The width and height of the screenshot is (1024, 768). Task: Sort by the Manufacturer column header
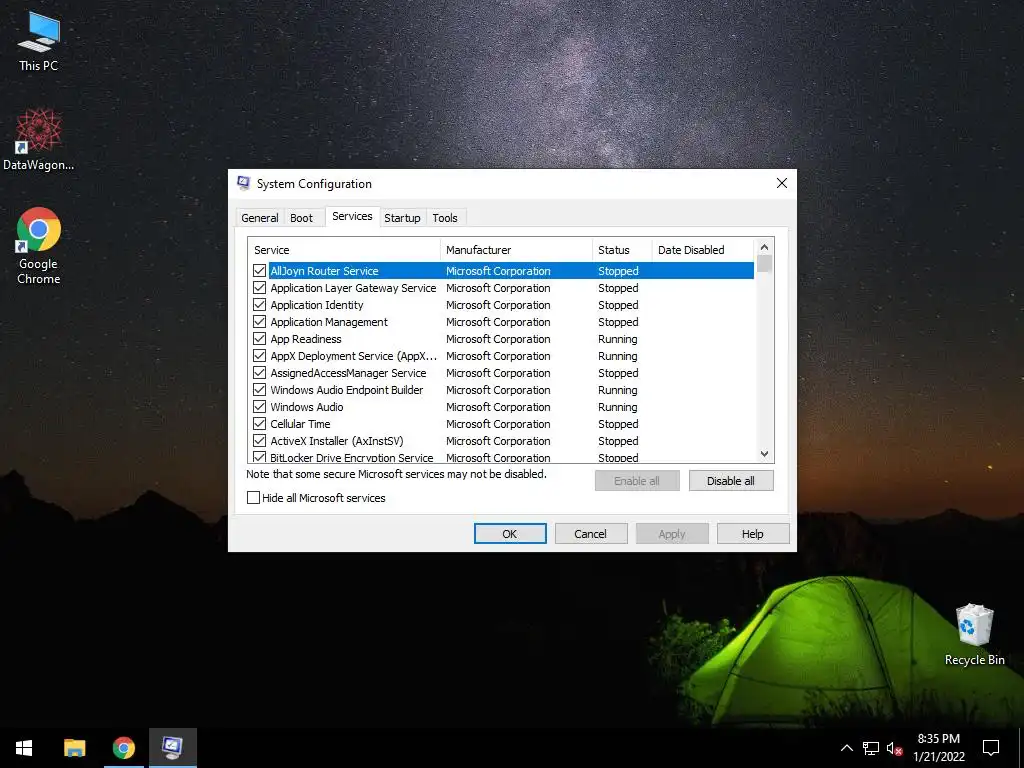[x=516, y=249]
